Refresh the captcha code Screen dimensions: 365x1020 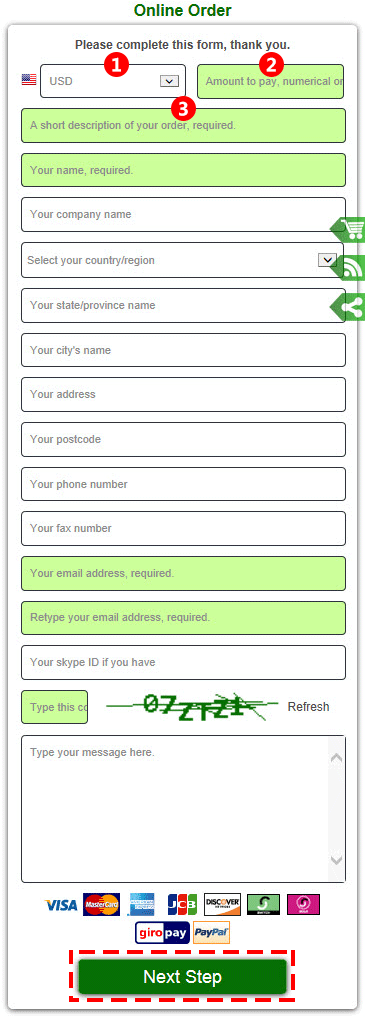click(308, 706)
